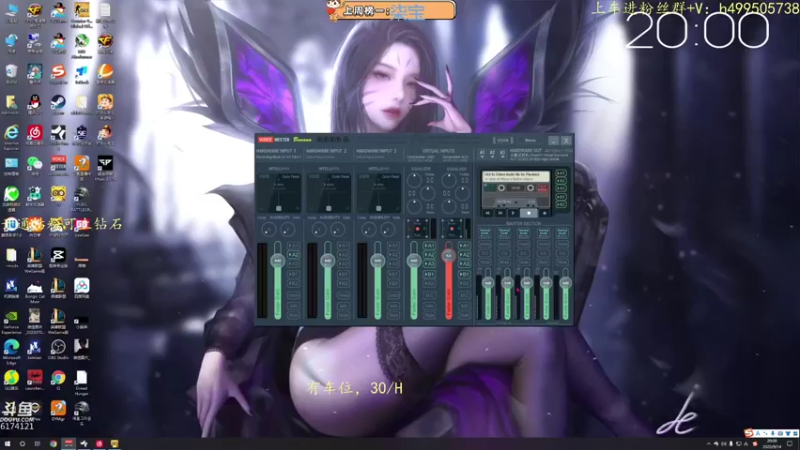Toggle A1 bus on Hardware Input 1
The width and height of the screenshot is (800, 450).
[x=293, y=245]
